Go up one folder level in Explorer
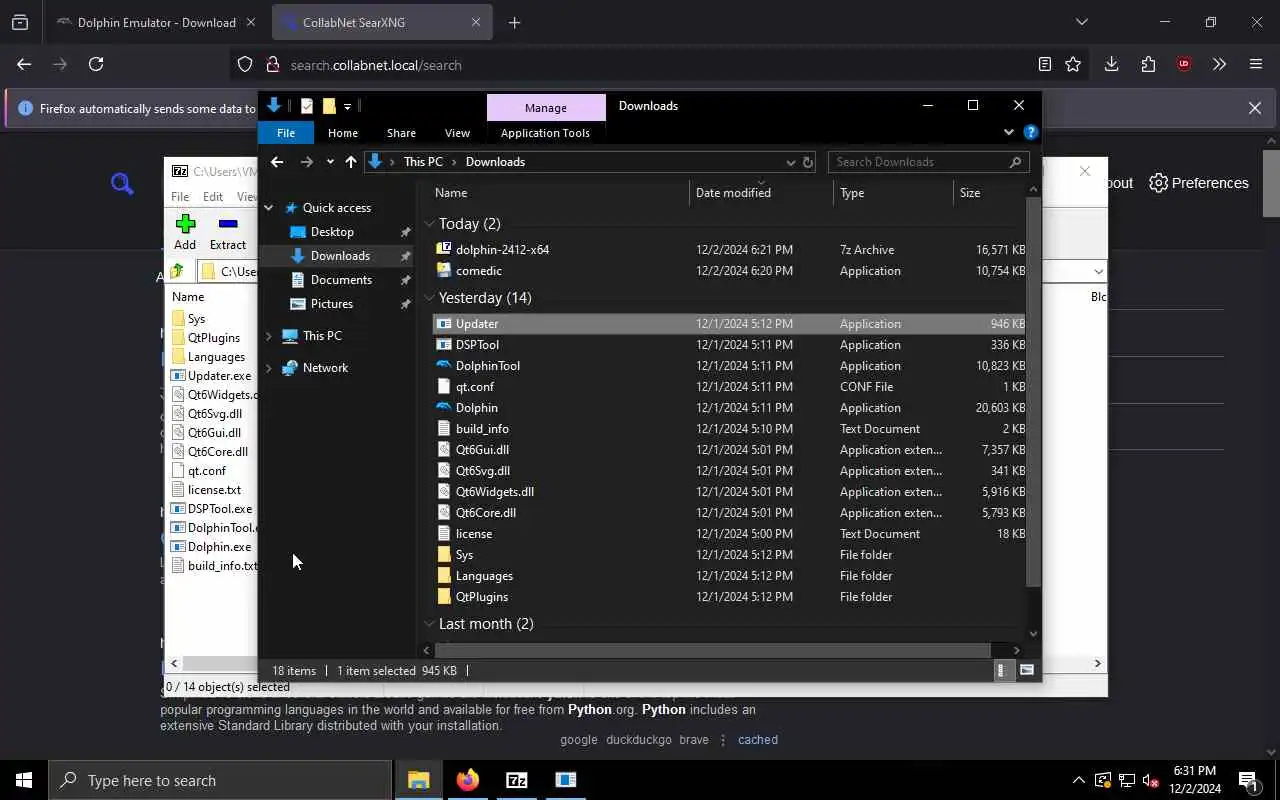 pyautogui.click(x=351, y=162)
